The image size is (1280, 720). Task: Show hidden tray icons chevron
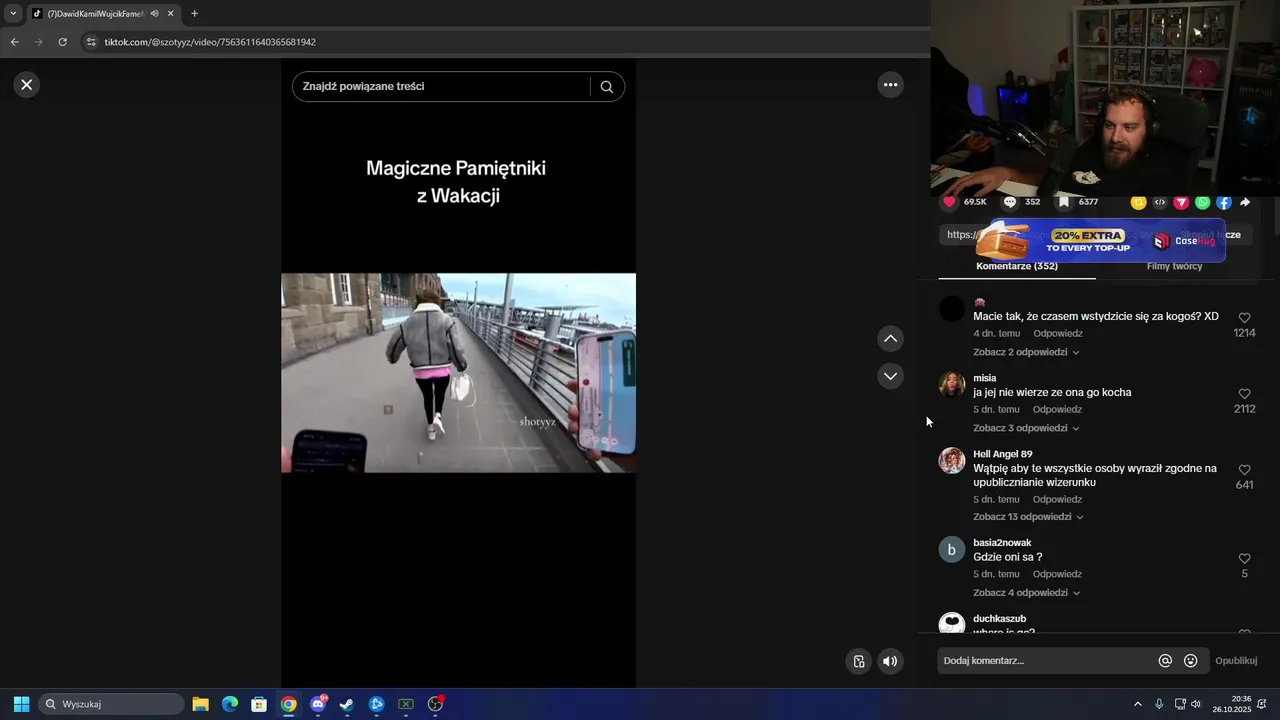point(1137,704)
